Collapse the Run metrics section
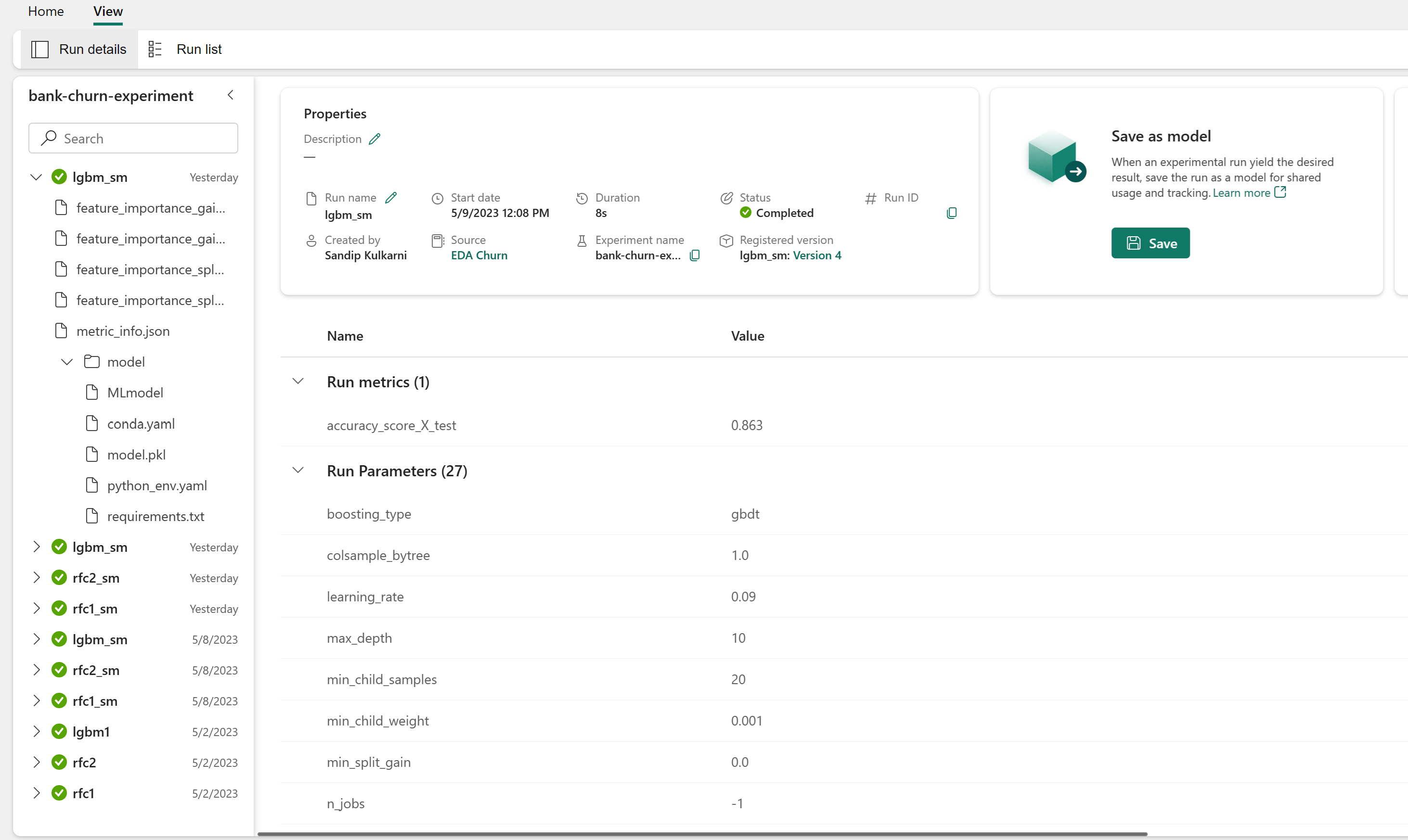This screenshot has height=840, width=1408. tap(298, 382)
